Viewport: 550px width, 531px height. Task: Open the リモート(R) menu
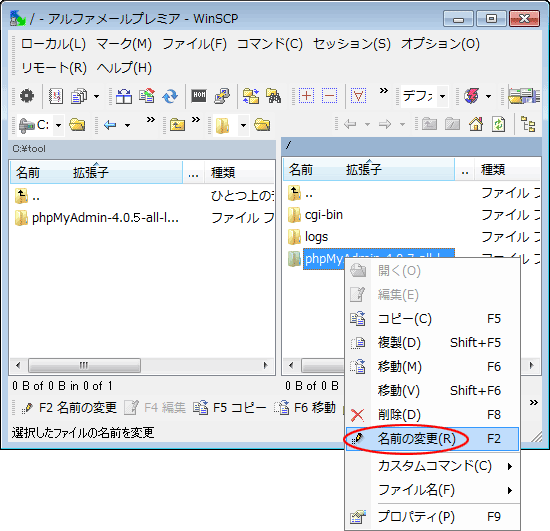(x=54, y=68)
